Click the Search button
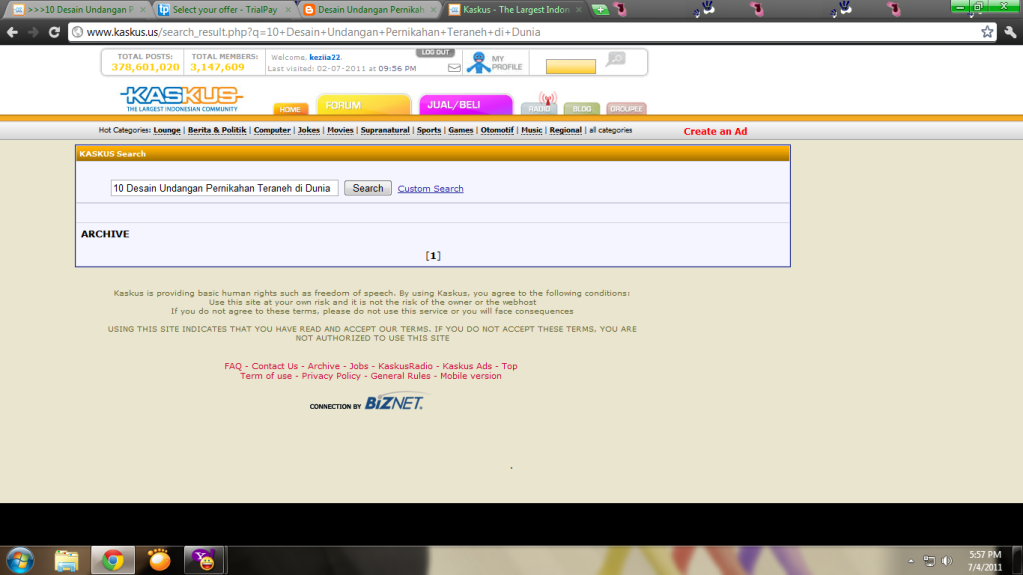Viewport: 1023px width, 575px height. [368, 188]
